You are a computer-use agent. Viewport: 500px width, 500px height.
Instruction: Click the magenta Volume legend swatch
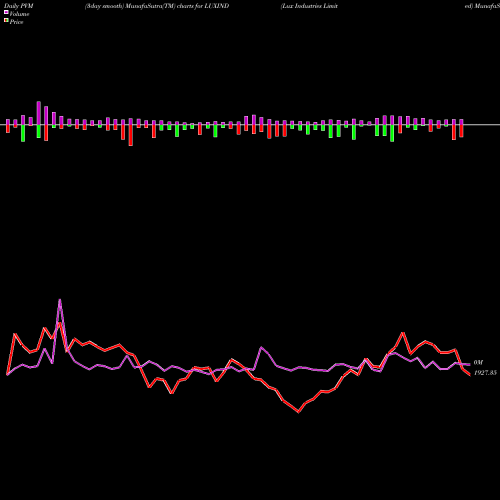point(6,13)
